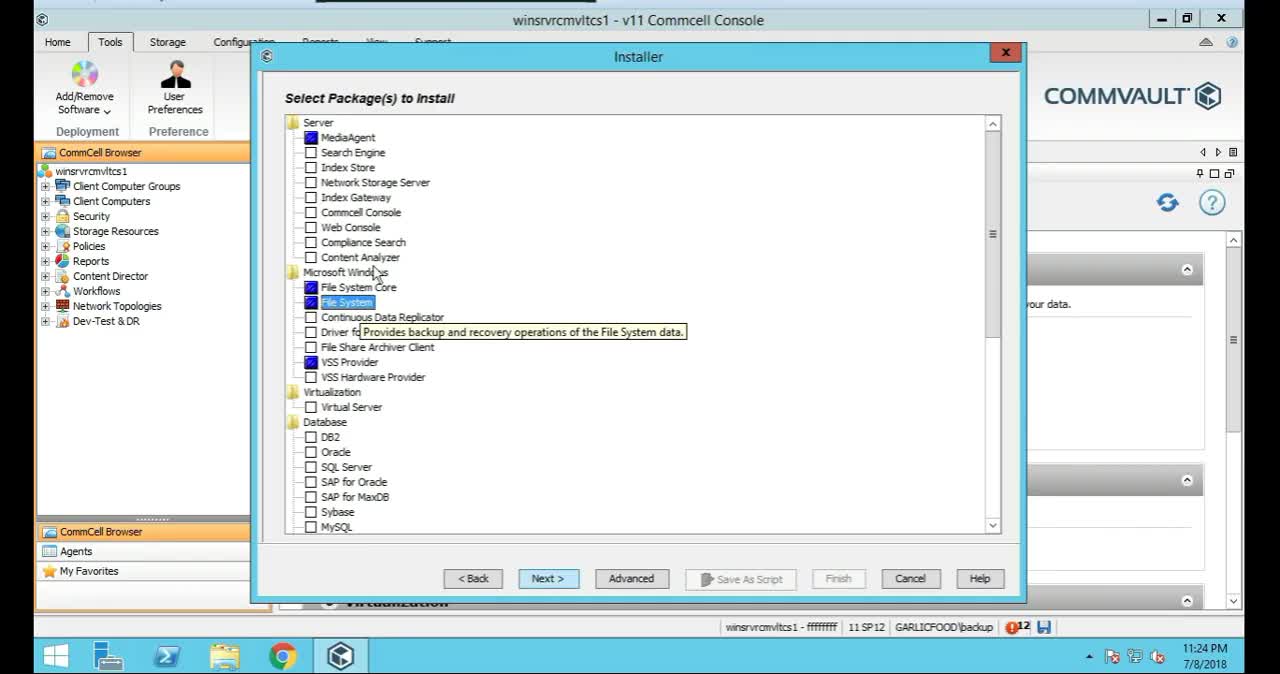The width and height of the screenshot is (1280, 674).
Task: Check the SQL Server package
Action: pyautogui.click(x=311, y=468)
